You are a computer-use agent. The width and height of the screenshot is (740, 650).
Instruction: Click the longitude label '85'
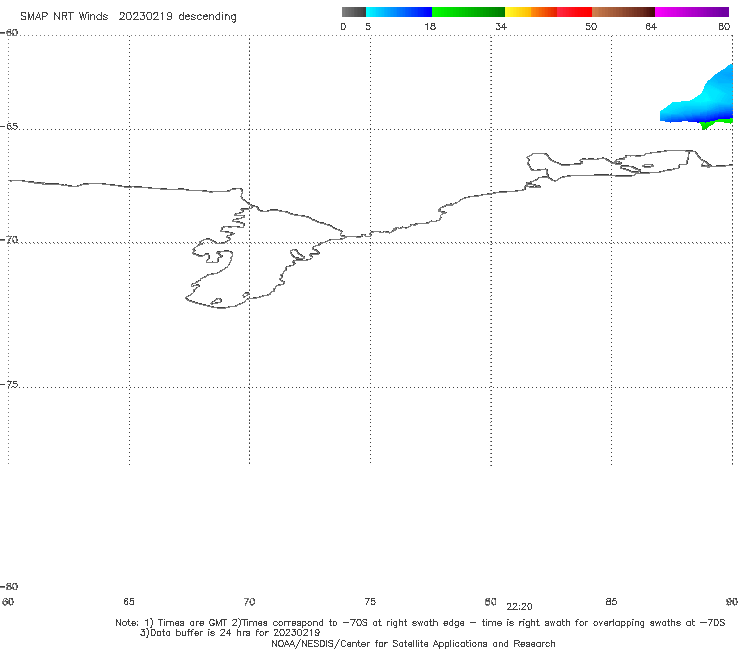coord(611,602)
